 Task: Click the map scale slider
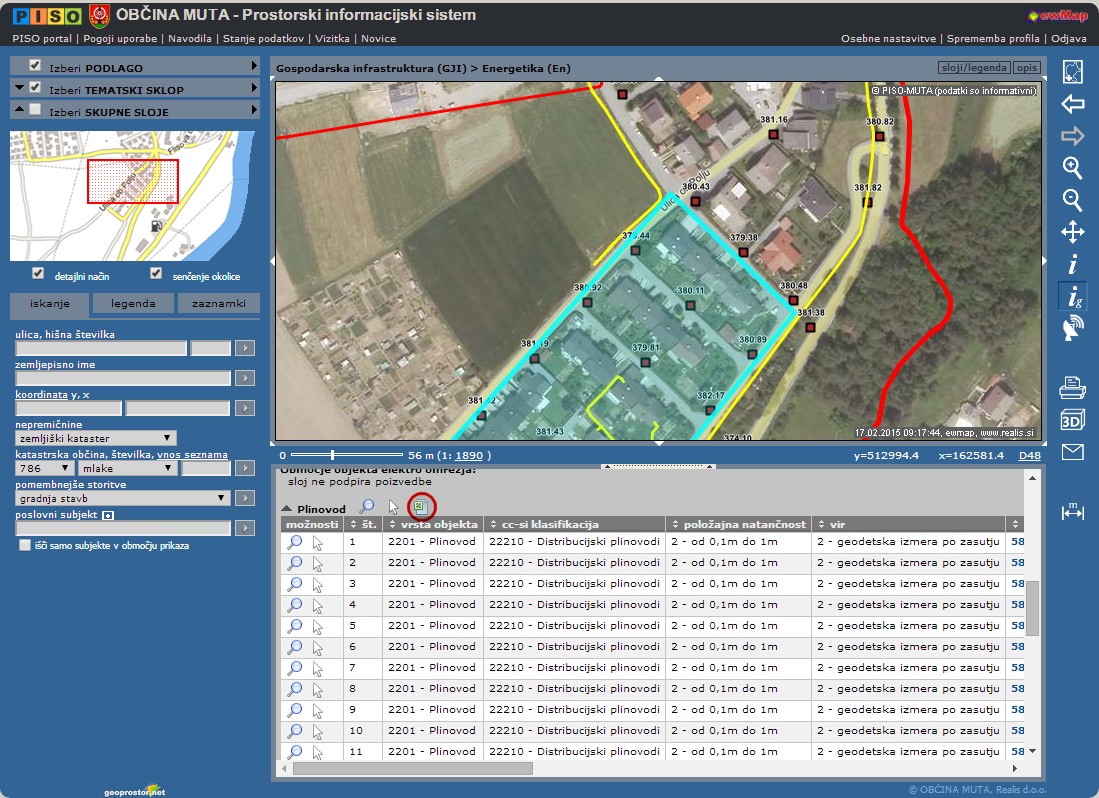pos(331,455)
